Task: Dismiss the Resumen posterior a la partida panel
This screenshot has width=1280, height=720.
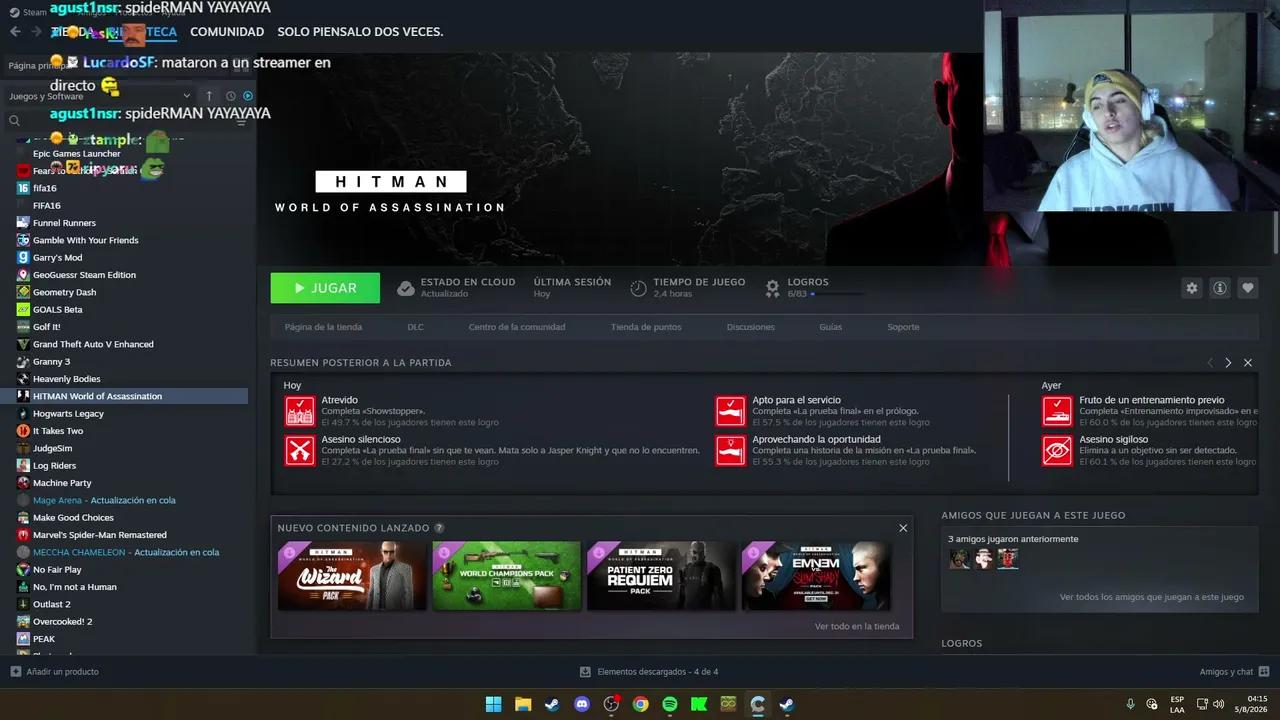Action: click(x=1247, y=363)
